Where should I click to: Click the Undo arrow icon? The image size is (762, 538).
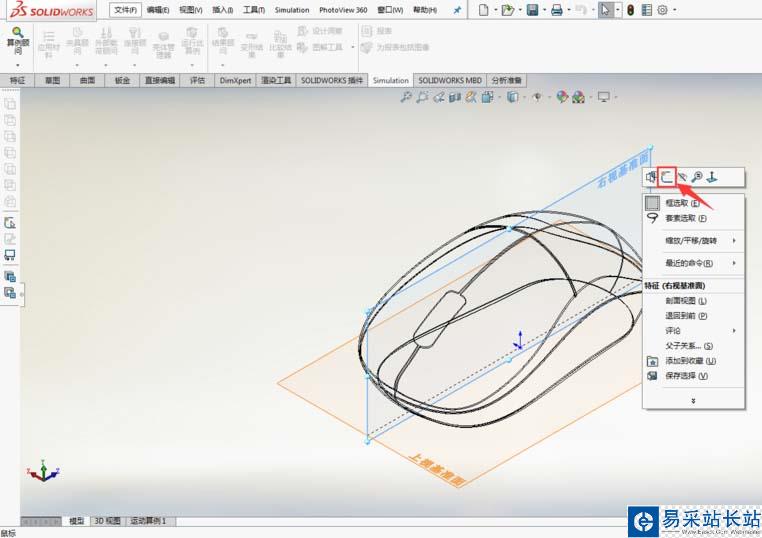tap(581, 10)
